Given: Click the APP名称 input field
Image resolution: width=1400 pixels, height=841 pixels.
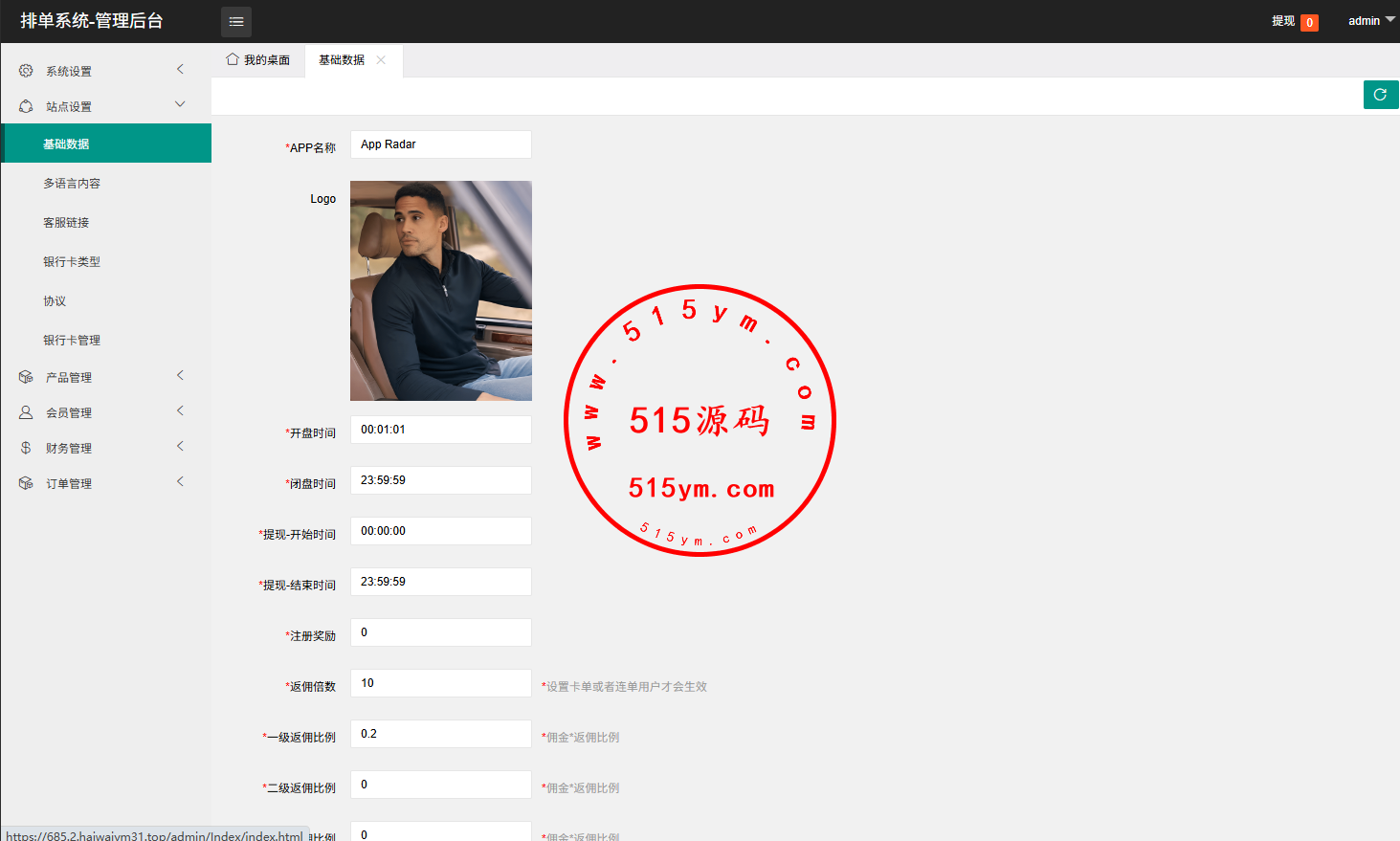Looking at the screenshot, I should coord(440,144).
